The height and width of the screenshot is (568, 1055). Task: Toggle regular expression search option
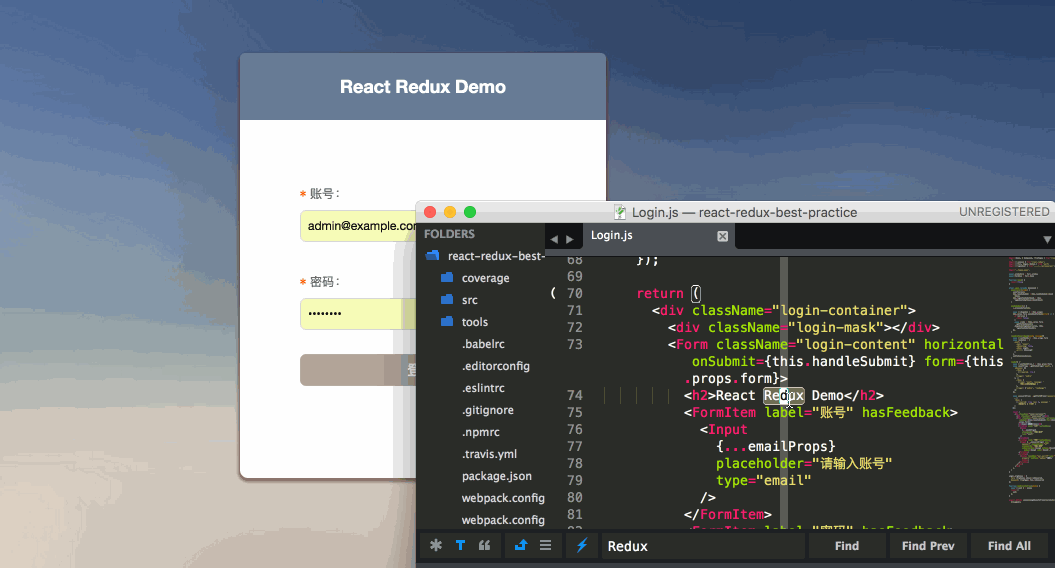point(436,546)
